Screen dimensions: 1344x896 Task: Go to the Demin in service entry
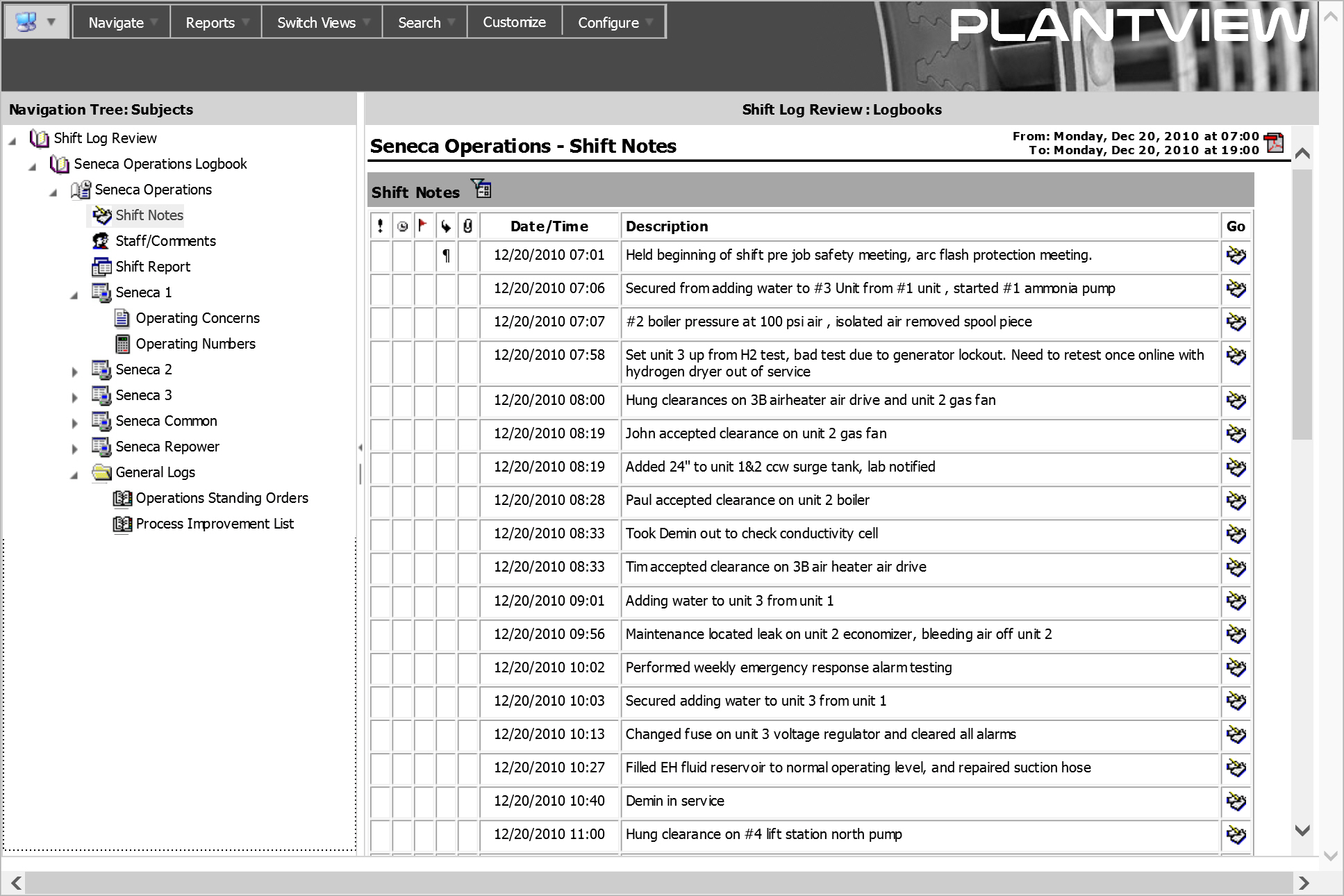(1236, 801)
